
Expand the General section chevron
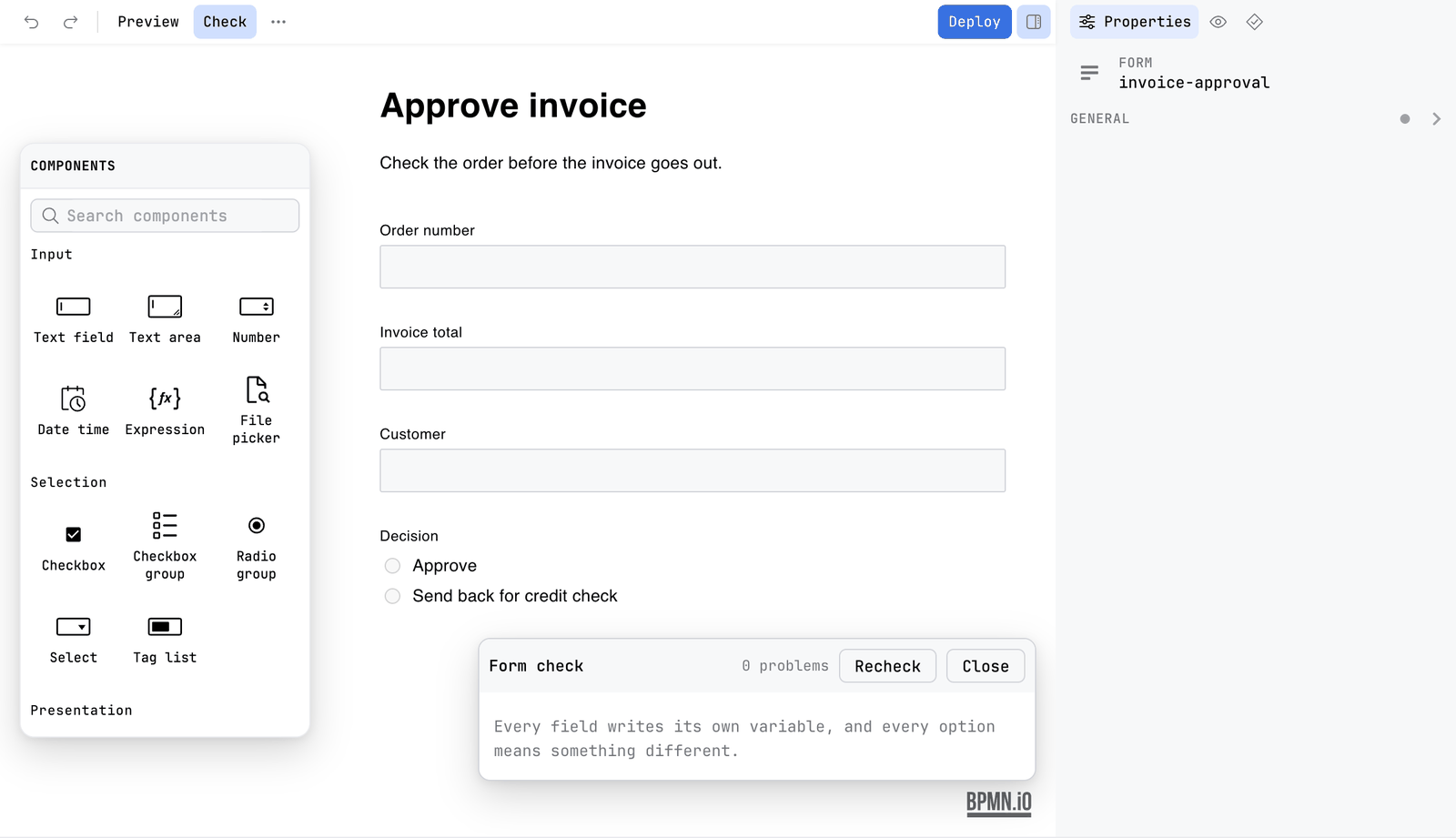(1436, 119)
